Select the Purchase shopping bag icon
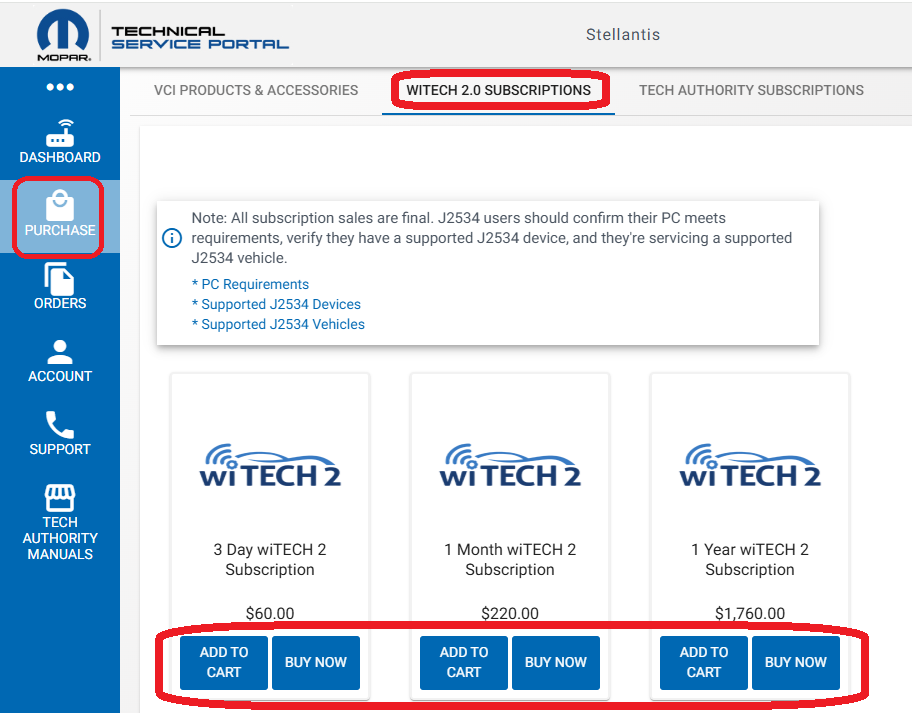The height and width of the screenshot is (713, 912). (x=60, y=206)
